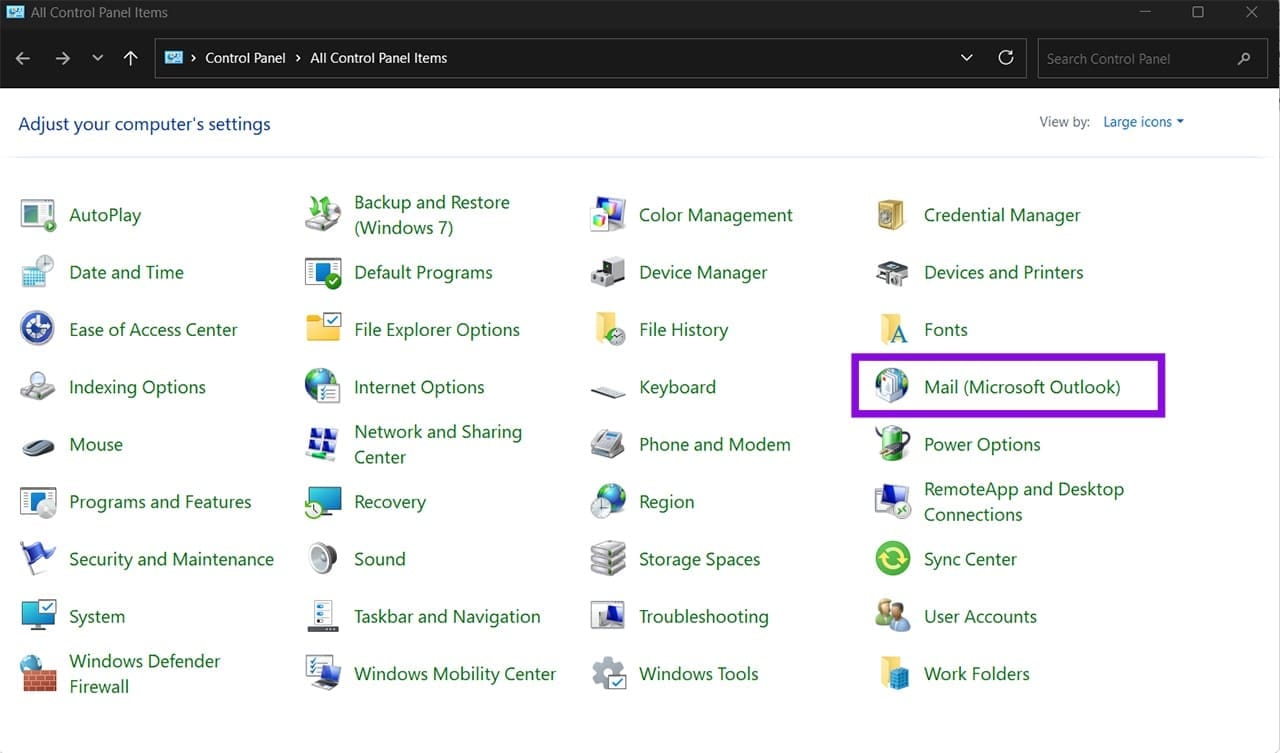Viewport: 1280px width, 753px height.
Task: Click the Internet Options globe icon
Action: 323,387
